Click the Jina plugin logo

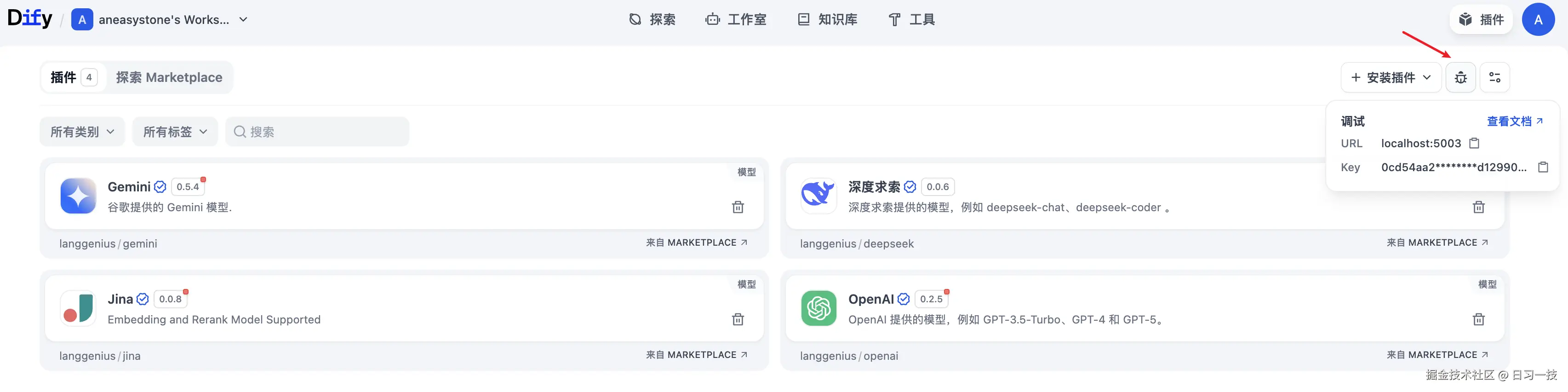(x=78, y=308)
